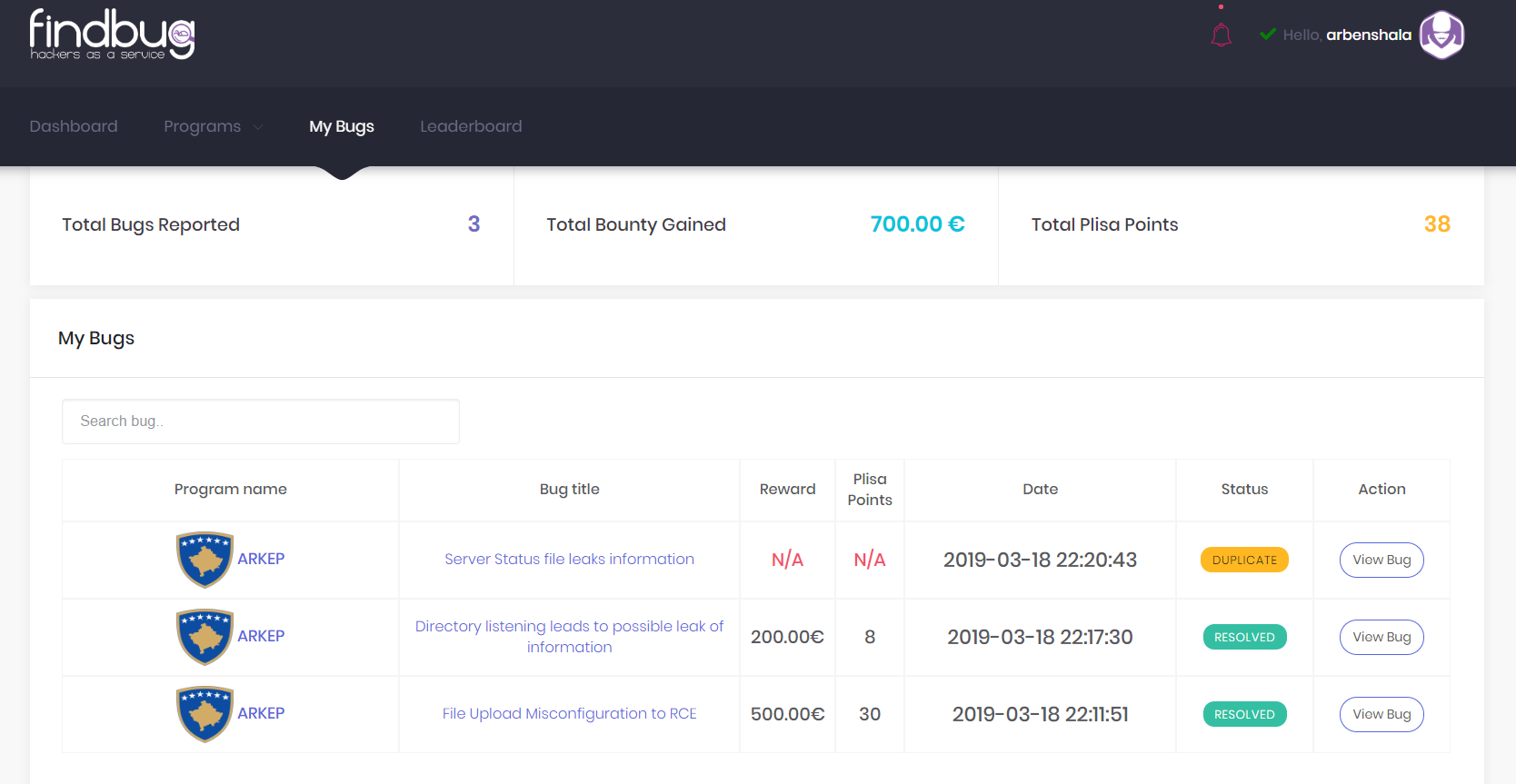Viewport: 1516px width, 784px height.
Task: Click the Plisa Points value 30
Action: click(870, 714)
